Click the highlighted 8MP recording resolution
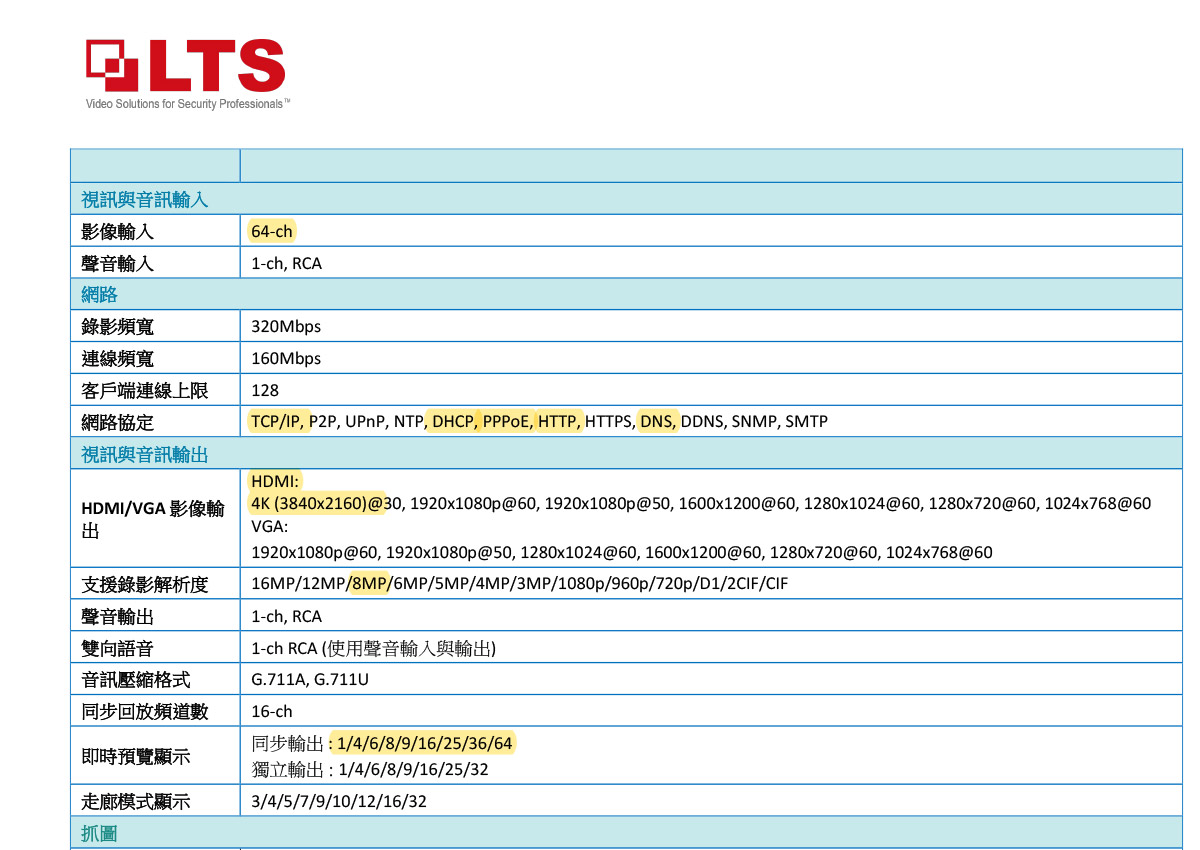1200x850 pixels. 369,584
